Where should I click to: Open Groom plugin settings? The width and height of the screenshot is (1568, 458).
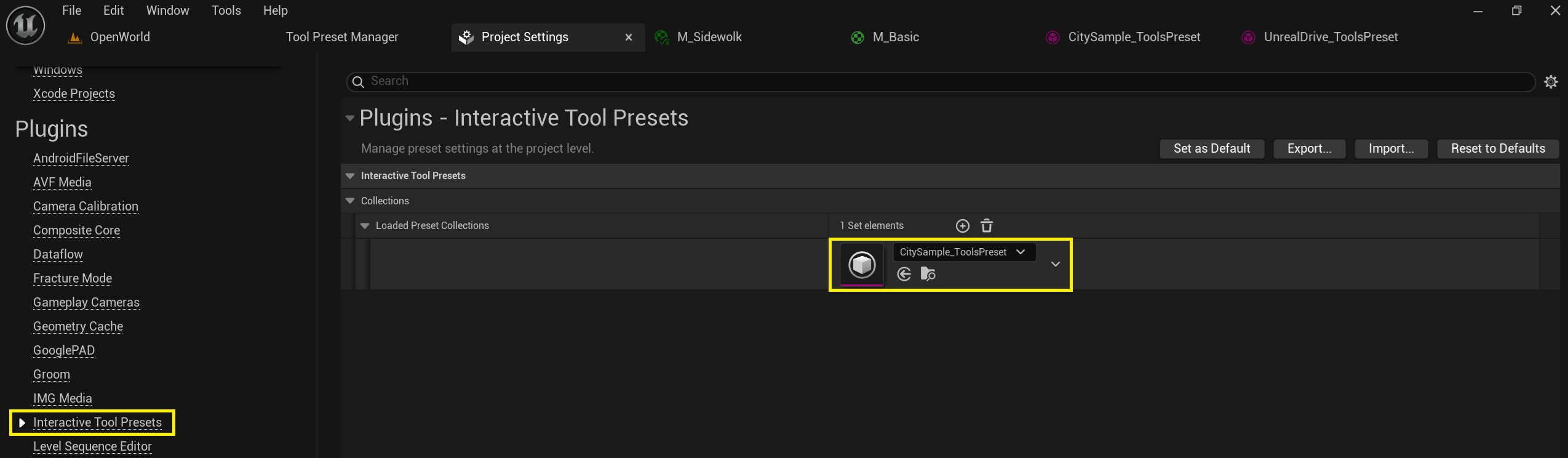pyautogui.click(x=52, y=374)
